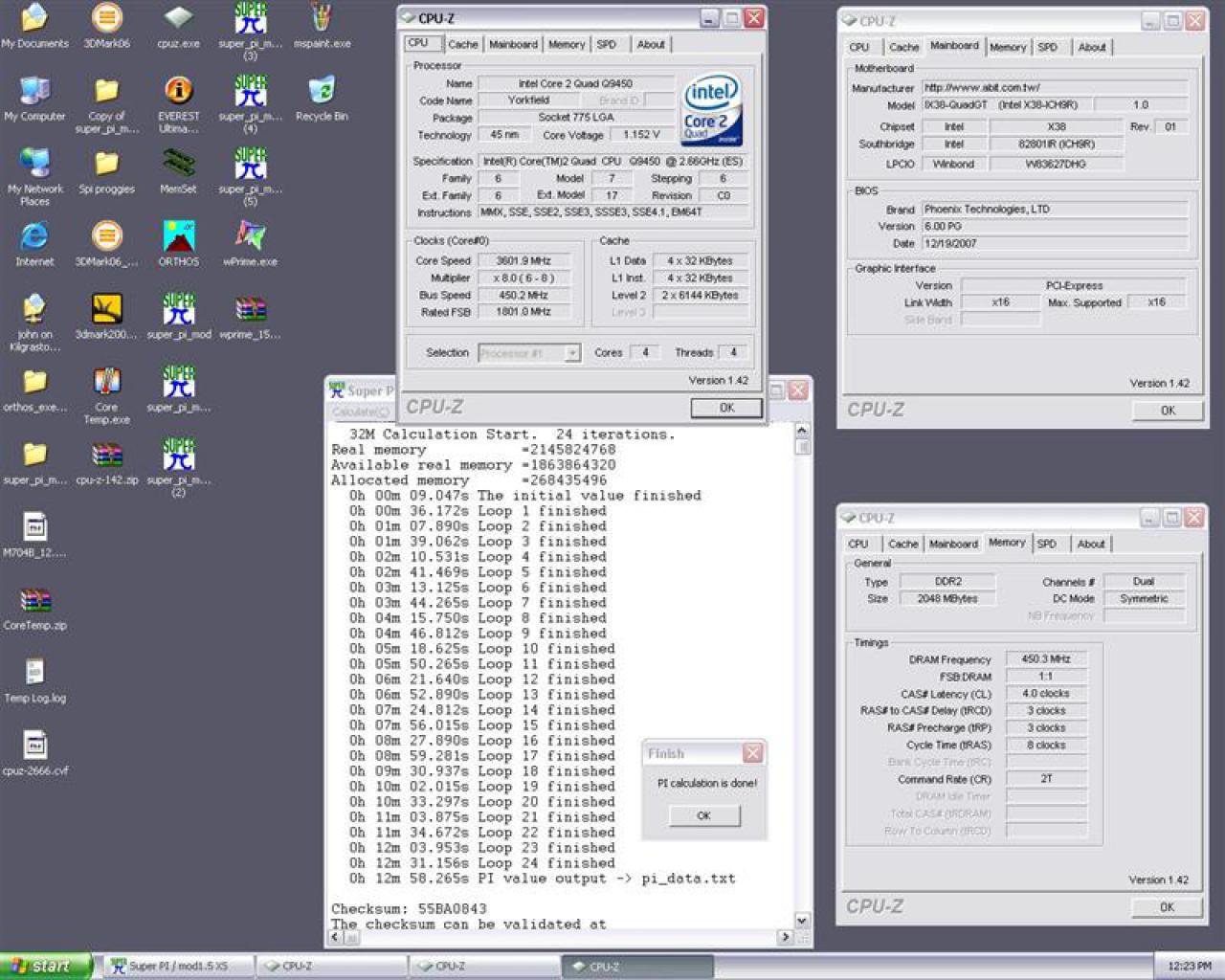Click the taskbar clock showing 12:23 PM
1225x980 pixels.
coord(1190,967)
